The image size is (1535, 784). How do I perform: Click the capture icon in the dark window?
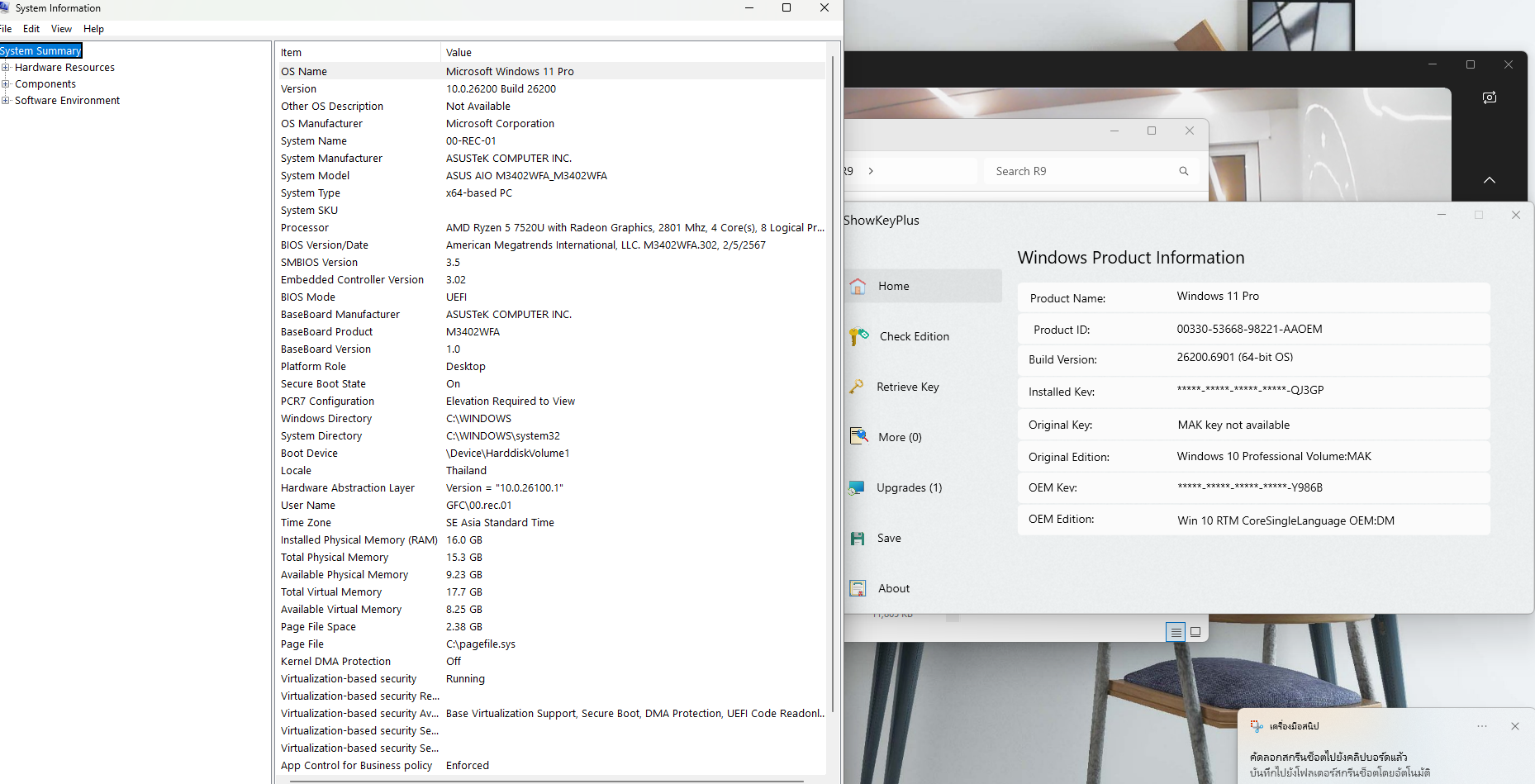(x=1489, y=97)
